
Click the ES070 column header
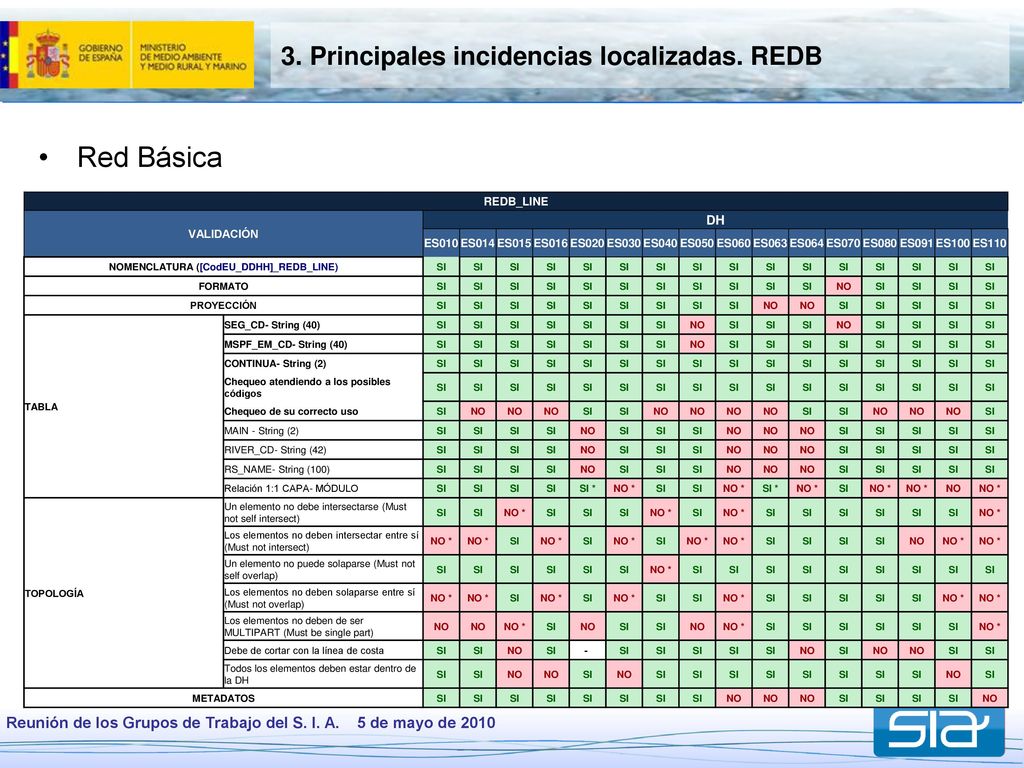pyautogui.click(x=843, y=243)
